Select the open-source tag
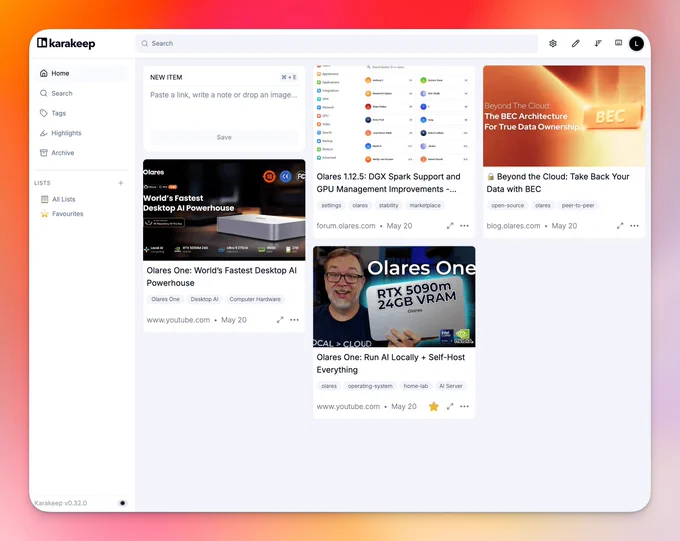The height and width of the screenshot is (541, 680). tap(507, 205)
